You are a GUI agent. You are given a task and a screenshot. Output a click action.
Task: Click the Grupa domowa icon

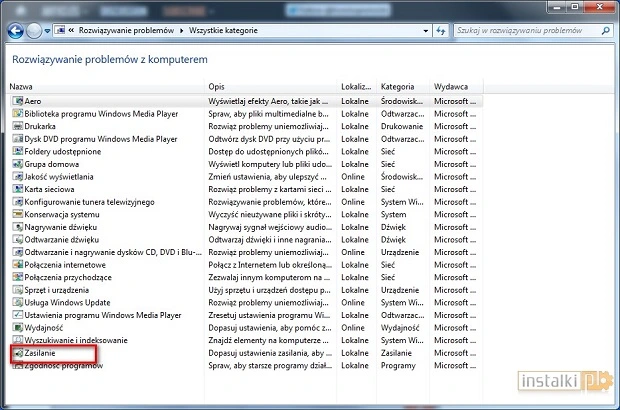(16, 164)
